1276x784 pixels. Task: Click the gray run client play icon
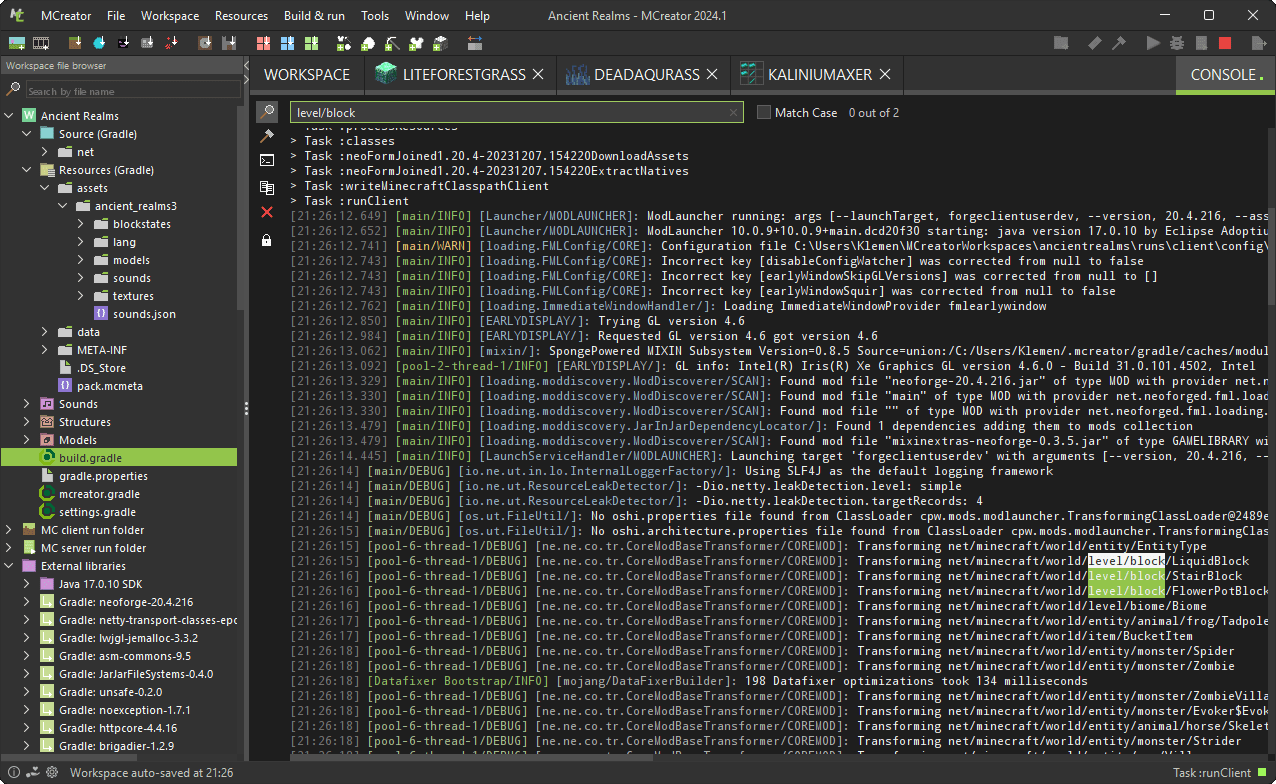[x=1153, y=43]
